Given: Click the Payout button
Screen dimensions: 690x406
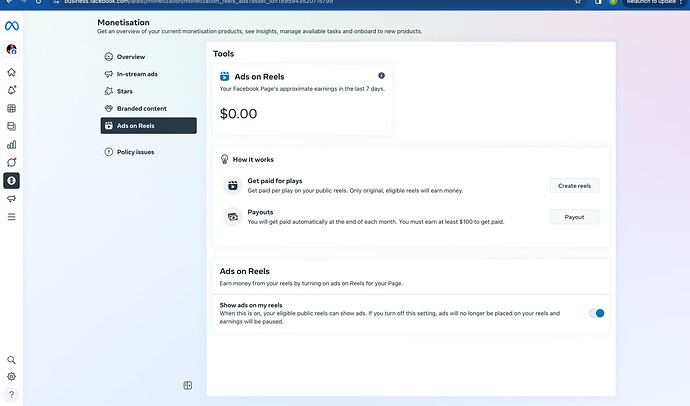Looking at the screenshot, I should [x=574, y=217].
